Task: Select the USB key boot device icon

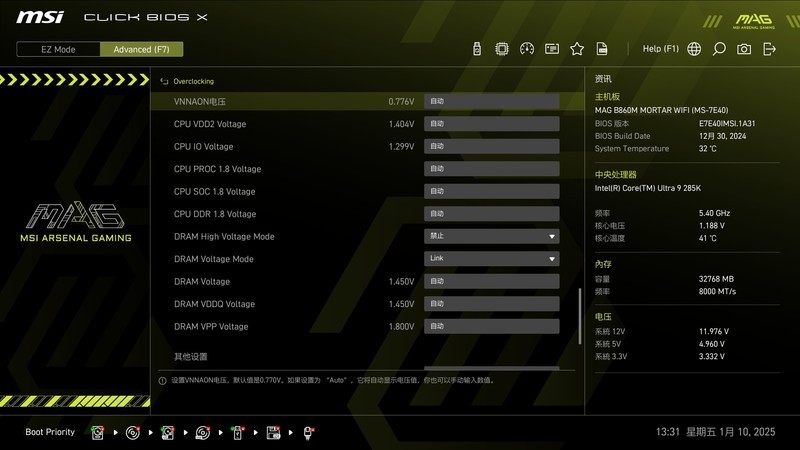Action: tap(237, 433)
